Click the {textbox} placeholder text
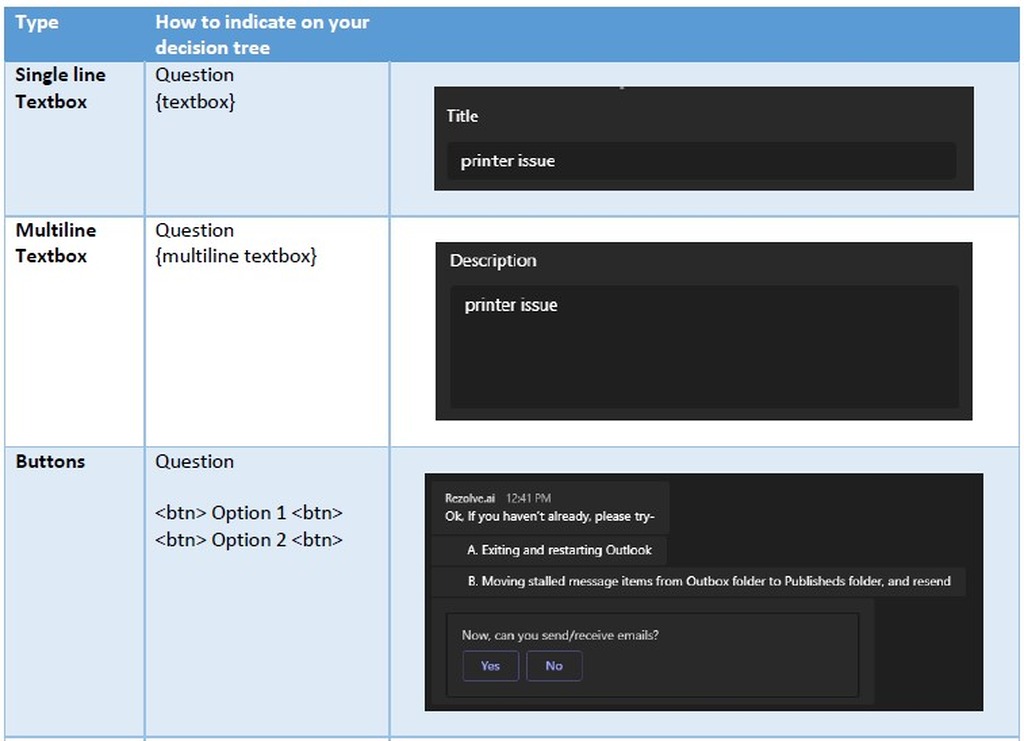Viewport: 1024px width, 741px height. pyautogui.click(x=196, y=101)
